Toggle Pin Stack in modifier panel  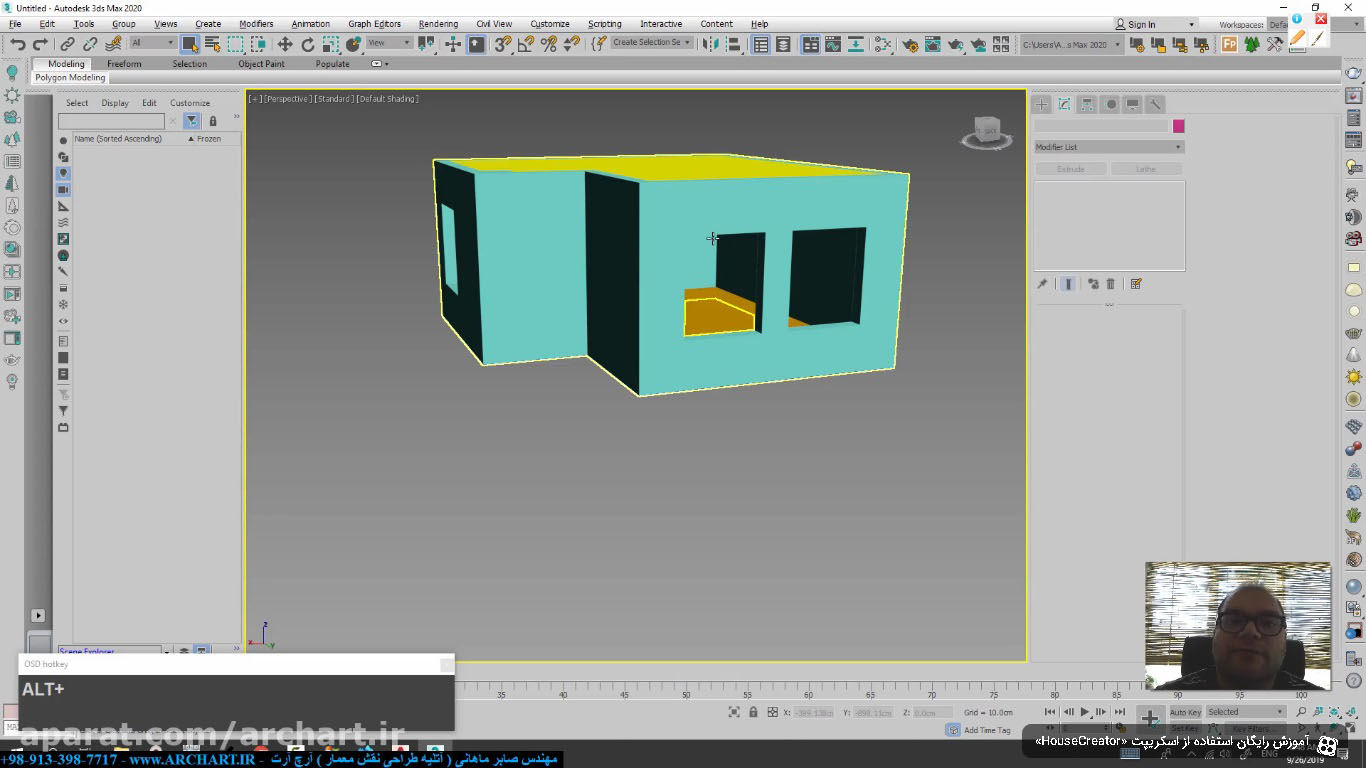click(x=1042, y=284)
